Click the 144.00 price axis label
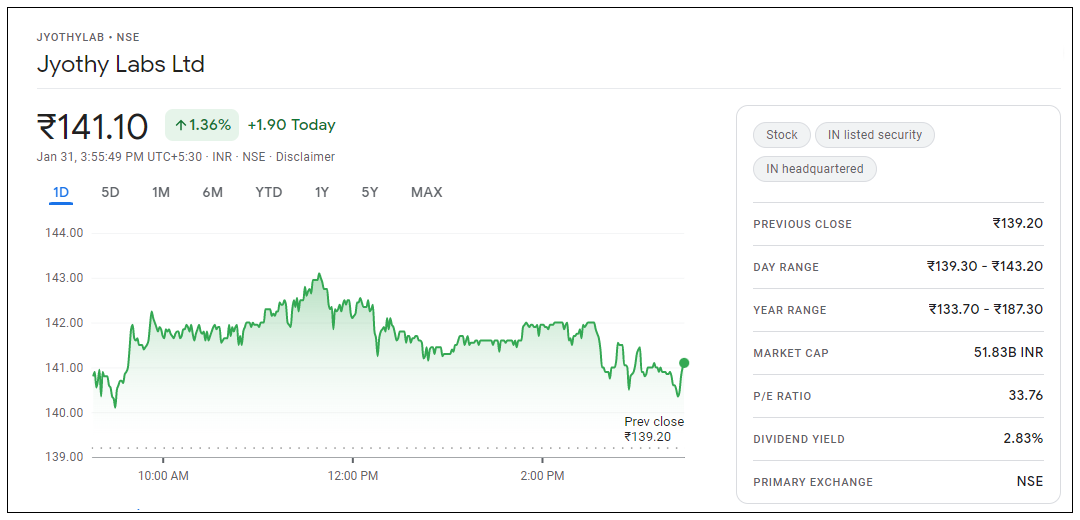Screen dimensions: 1080x520 tap(62, 233)
